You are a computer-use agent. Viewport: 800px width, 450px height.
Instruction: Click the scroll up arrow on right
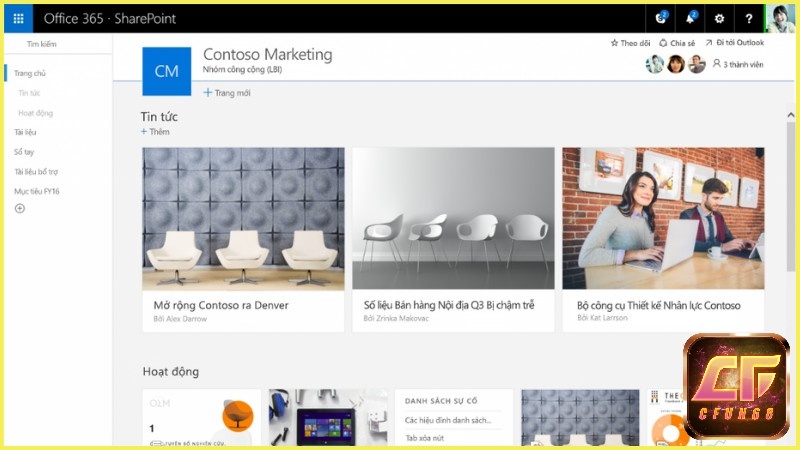pyautogui.click(x=791, y=115)
